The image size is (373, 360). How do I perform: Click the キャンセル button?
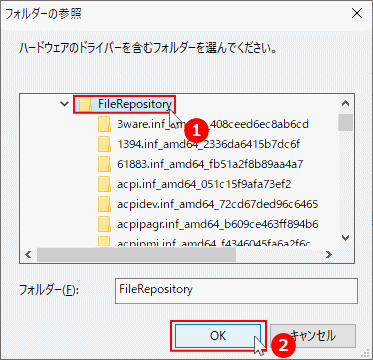click(313, 336)
